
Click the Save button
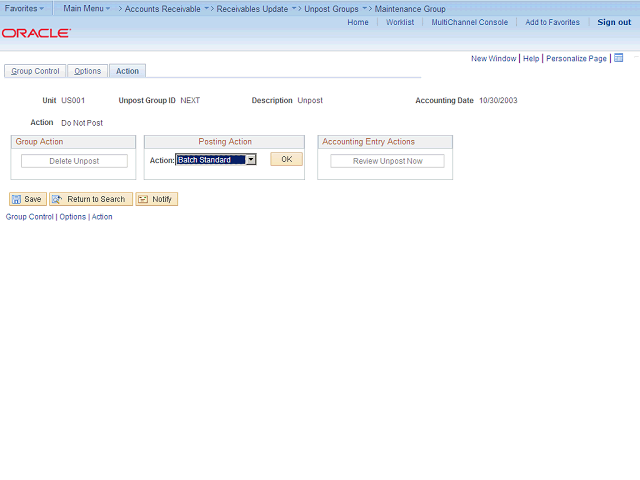(x=28, y=199)
